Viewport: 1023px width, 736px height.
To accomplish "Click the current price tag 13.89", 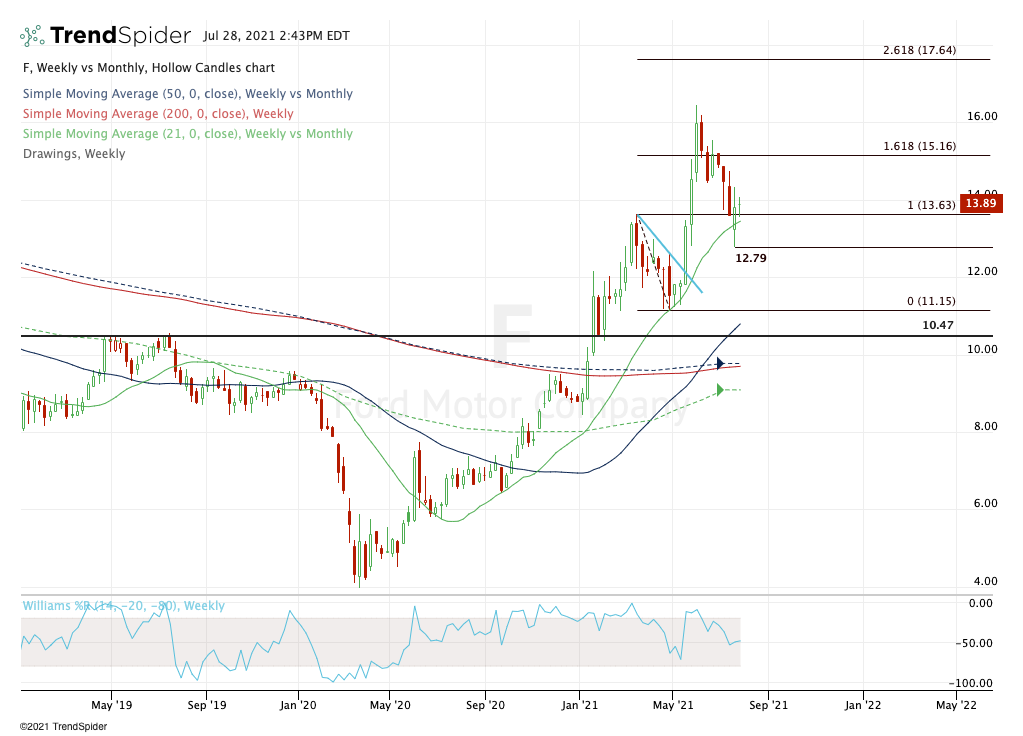I will coord(981,203).
